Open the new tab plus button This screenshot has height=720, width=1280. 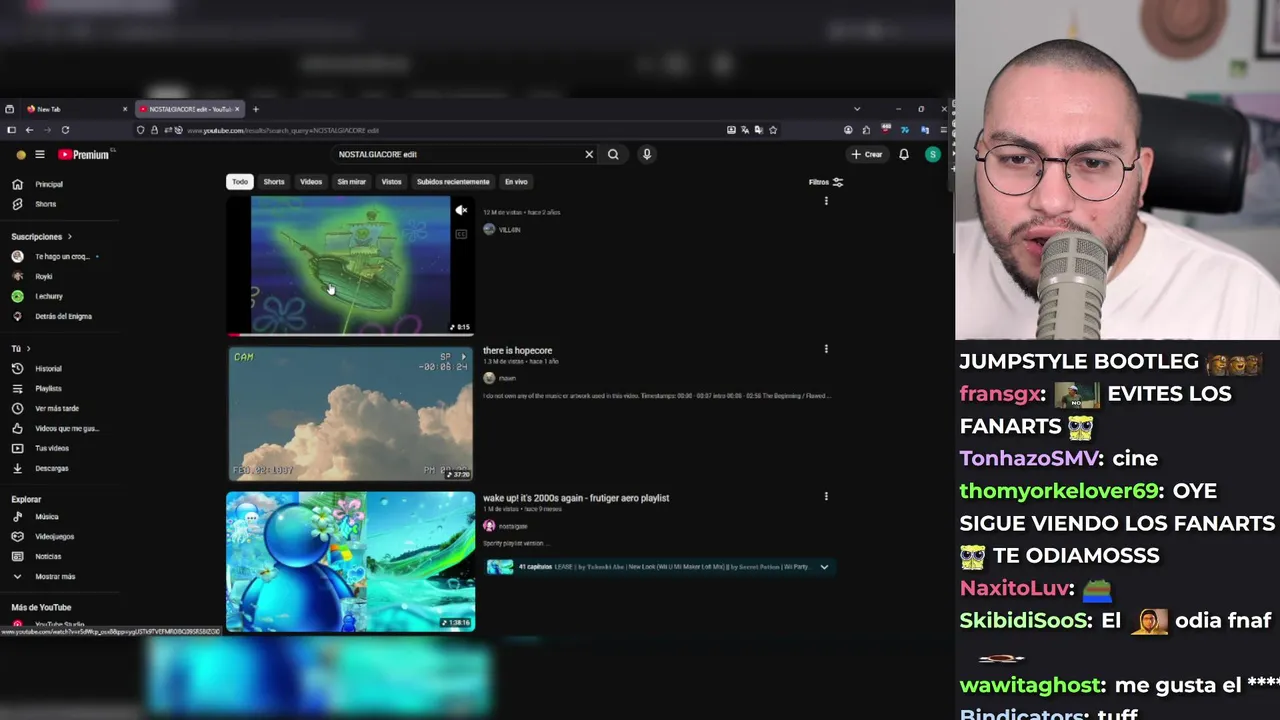(255, 109)
